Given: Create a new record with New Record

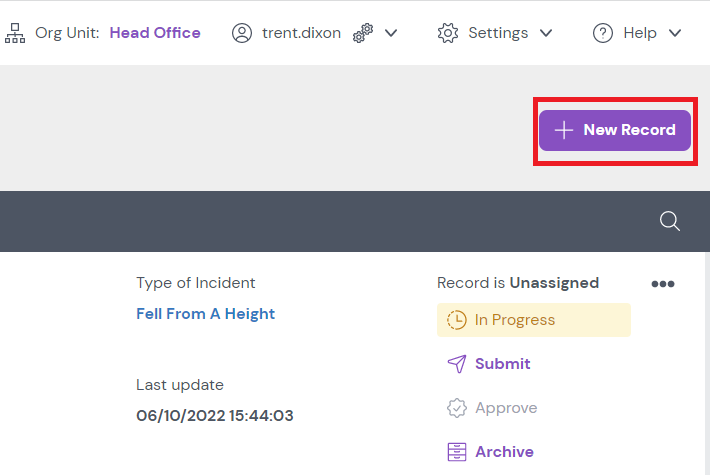Looking at the screenshot, I should [615, 130].
